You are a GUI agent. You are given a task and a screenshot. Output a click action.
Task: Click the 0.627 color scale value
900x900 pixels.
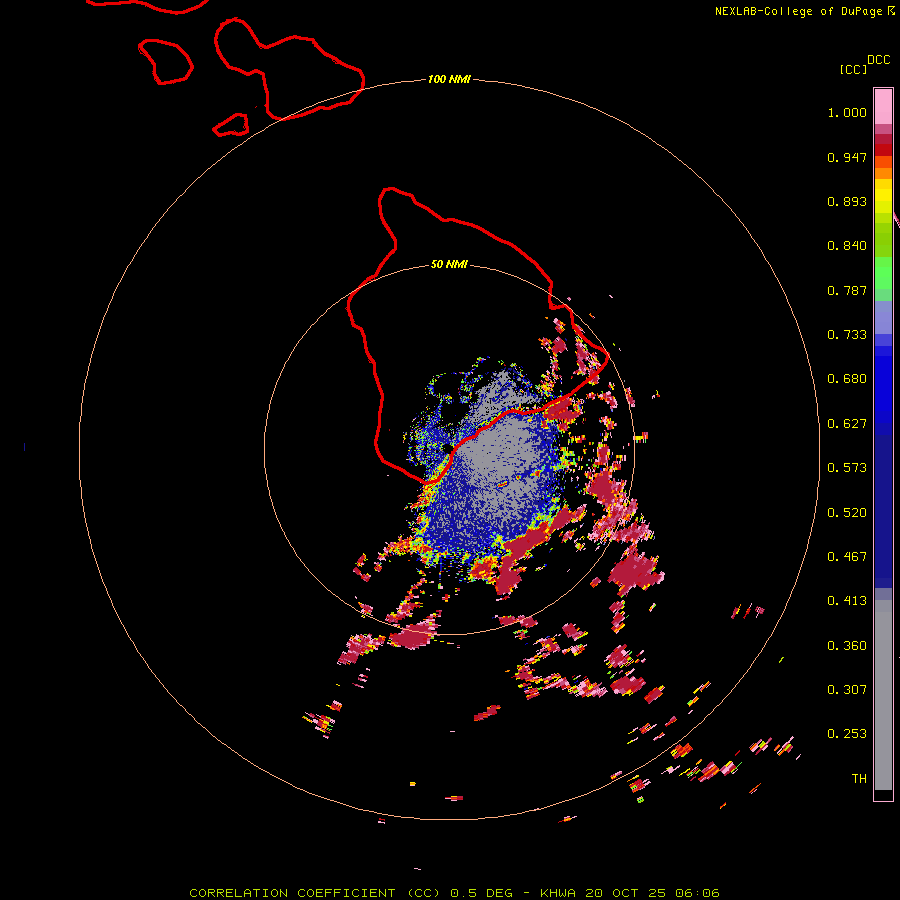point(847,424)
